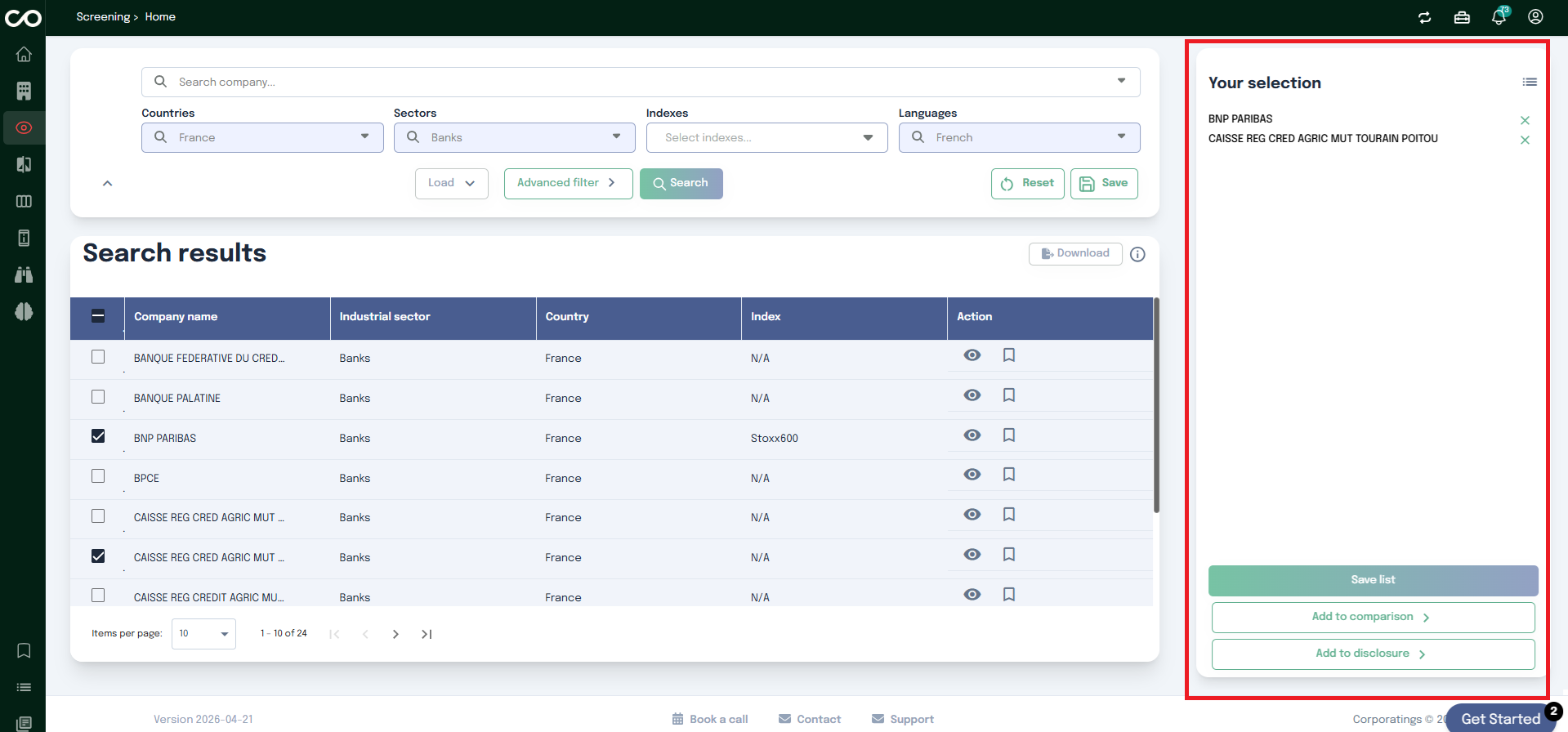This screenshot has height=732, width=1568.
Task: Check the BANQUE FEDERATIVE DU CRED checkbox
Action: [x=98, y=356]
